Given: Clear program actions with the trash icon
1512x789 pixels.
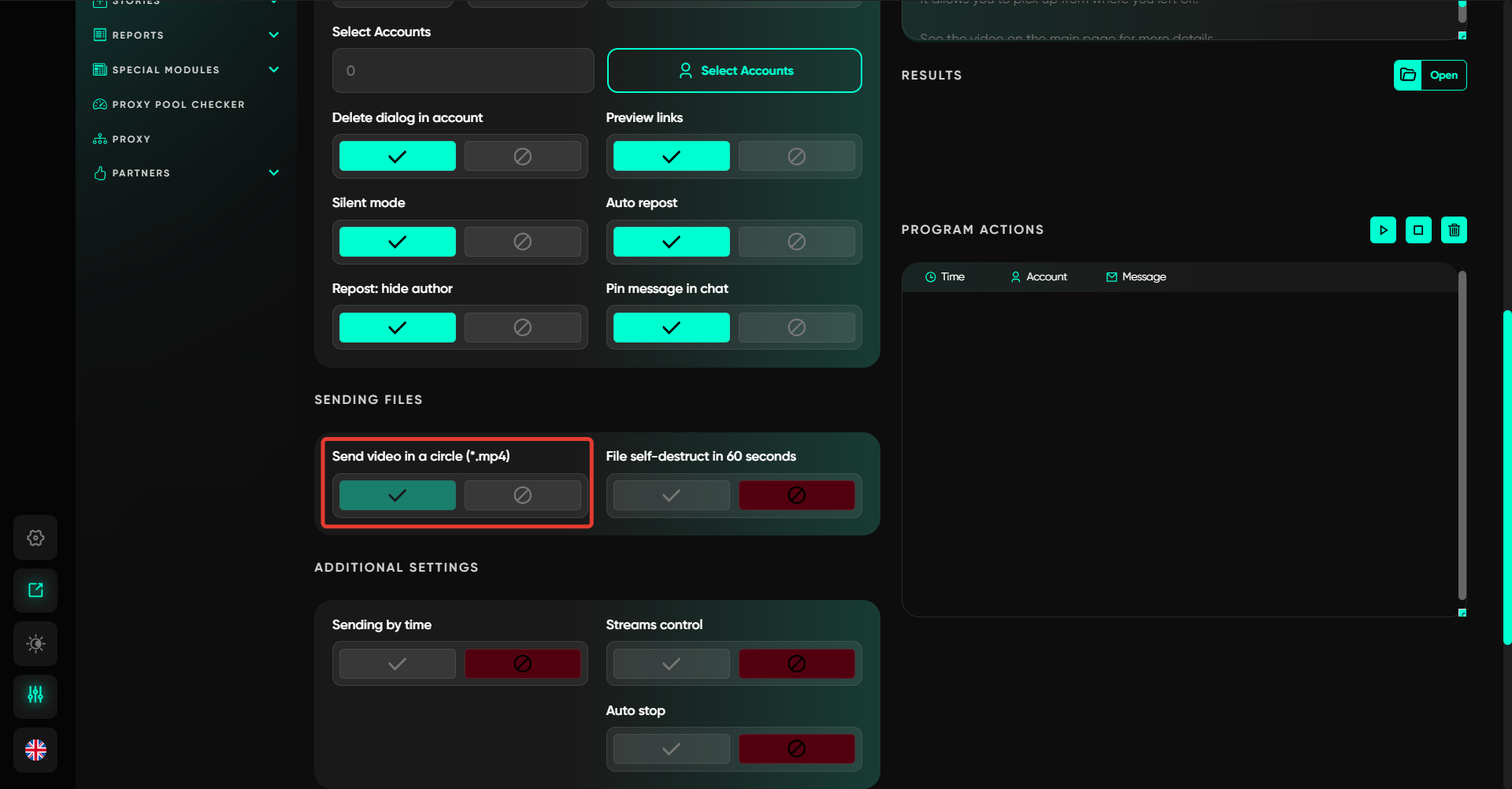Looking at the screenshot, I should (1454, 230).
